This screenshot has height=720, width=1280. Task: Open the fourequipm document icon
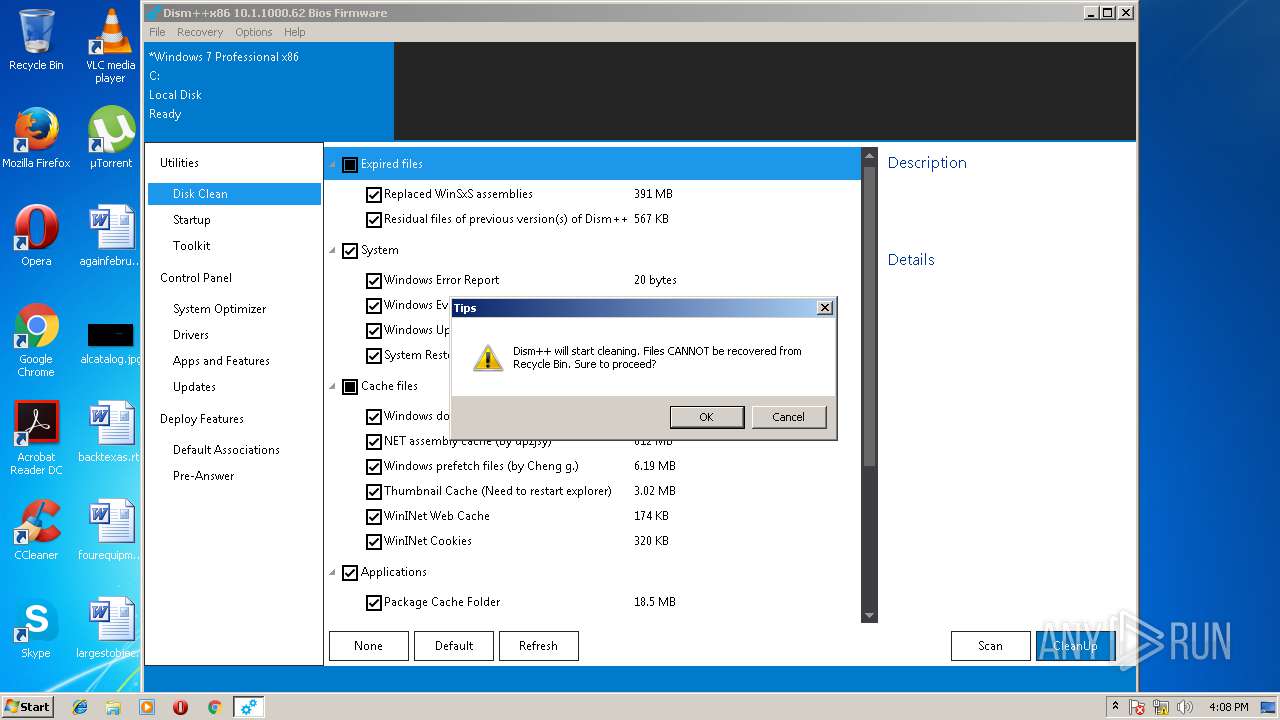110,530
